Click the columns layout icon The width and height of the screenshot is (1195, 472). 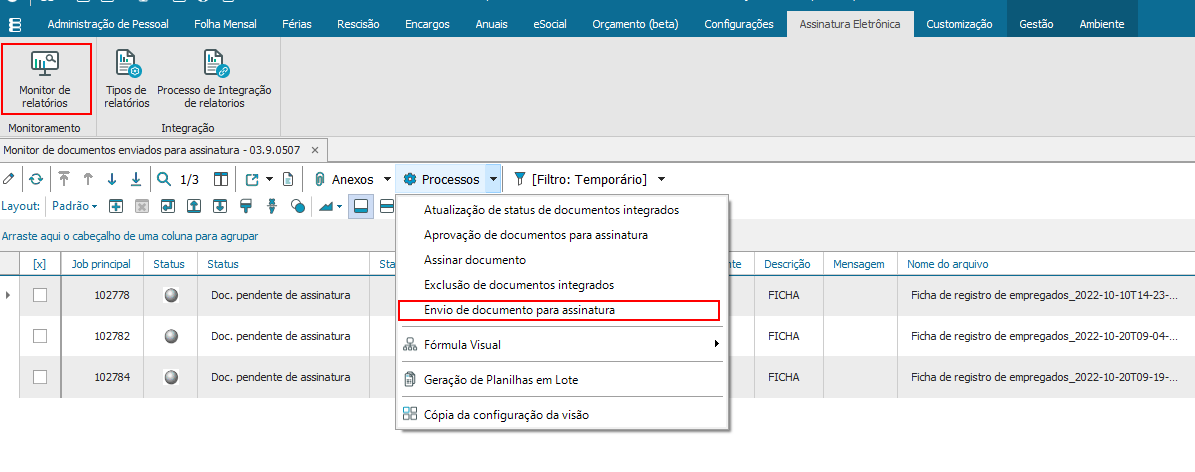[220, 179]
